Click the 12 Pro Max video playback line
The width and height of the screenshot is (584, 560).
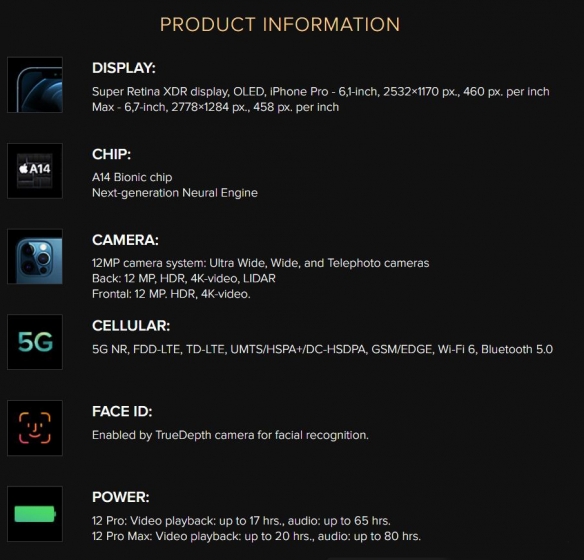point(256,536)
